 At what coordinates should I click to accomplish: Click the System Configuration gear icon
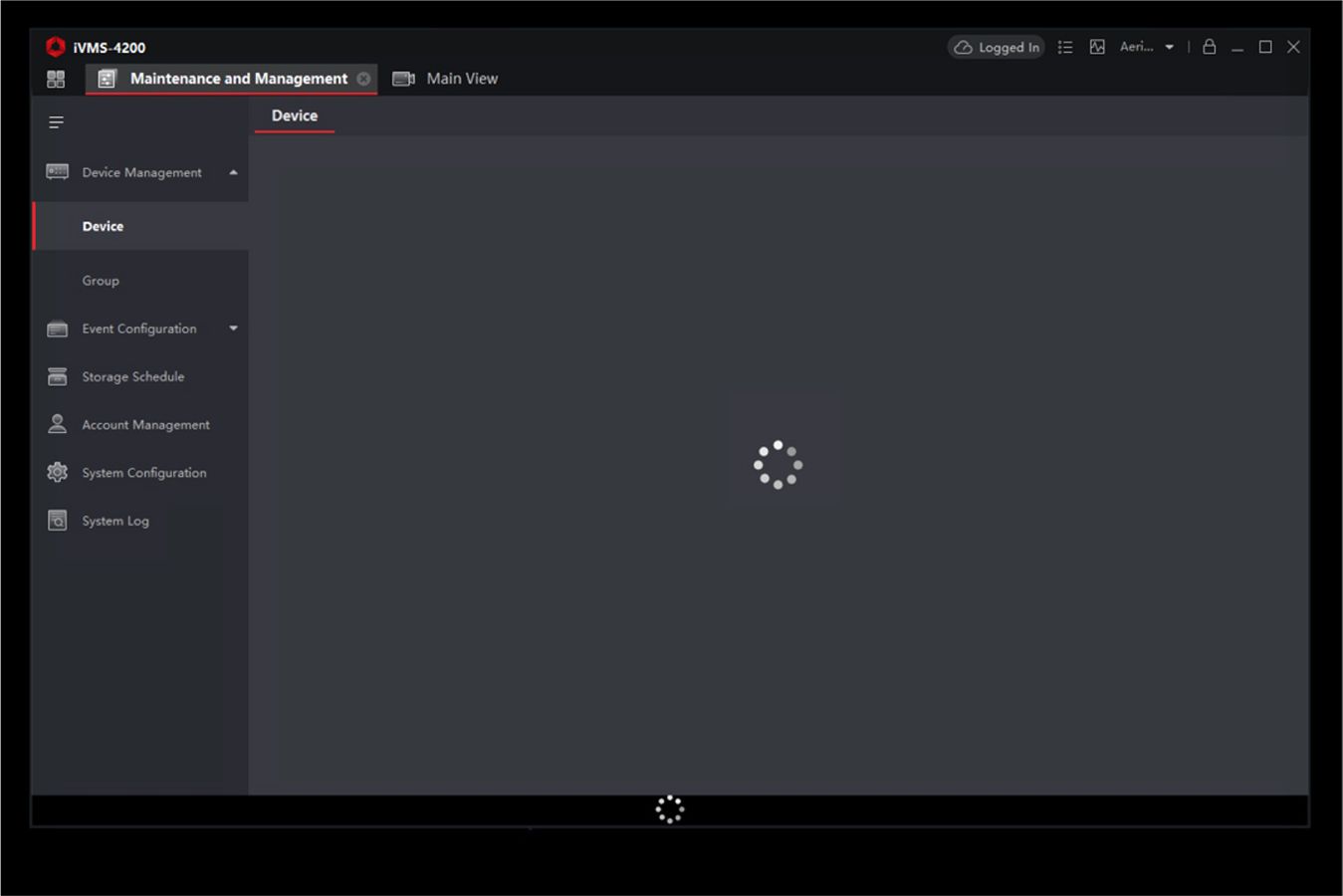[58, 473]
